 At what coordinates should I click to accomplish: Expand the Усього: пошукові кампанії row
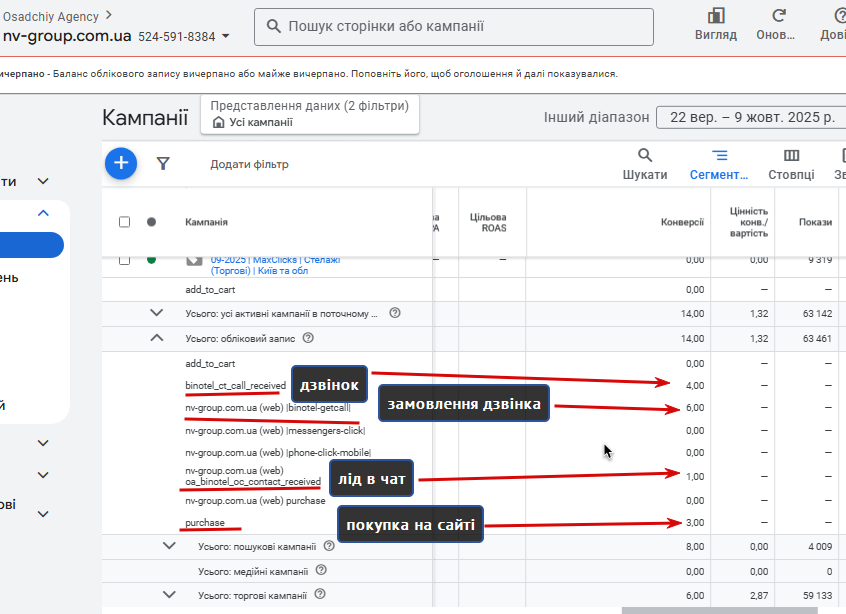[170, 546]
